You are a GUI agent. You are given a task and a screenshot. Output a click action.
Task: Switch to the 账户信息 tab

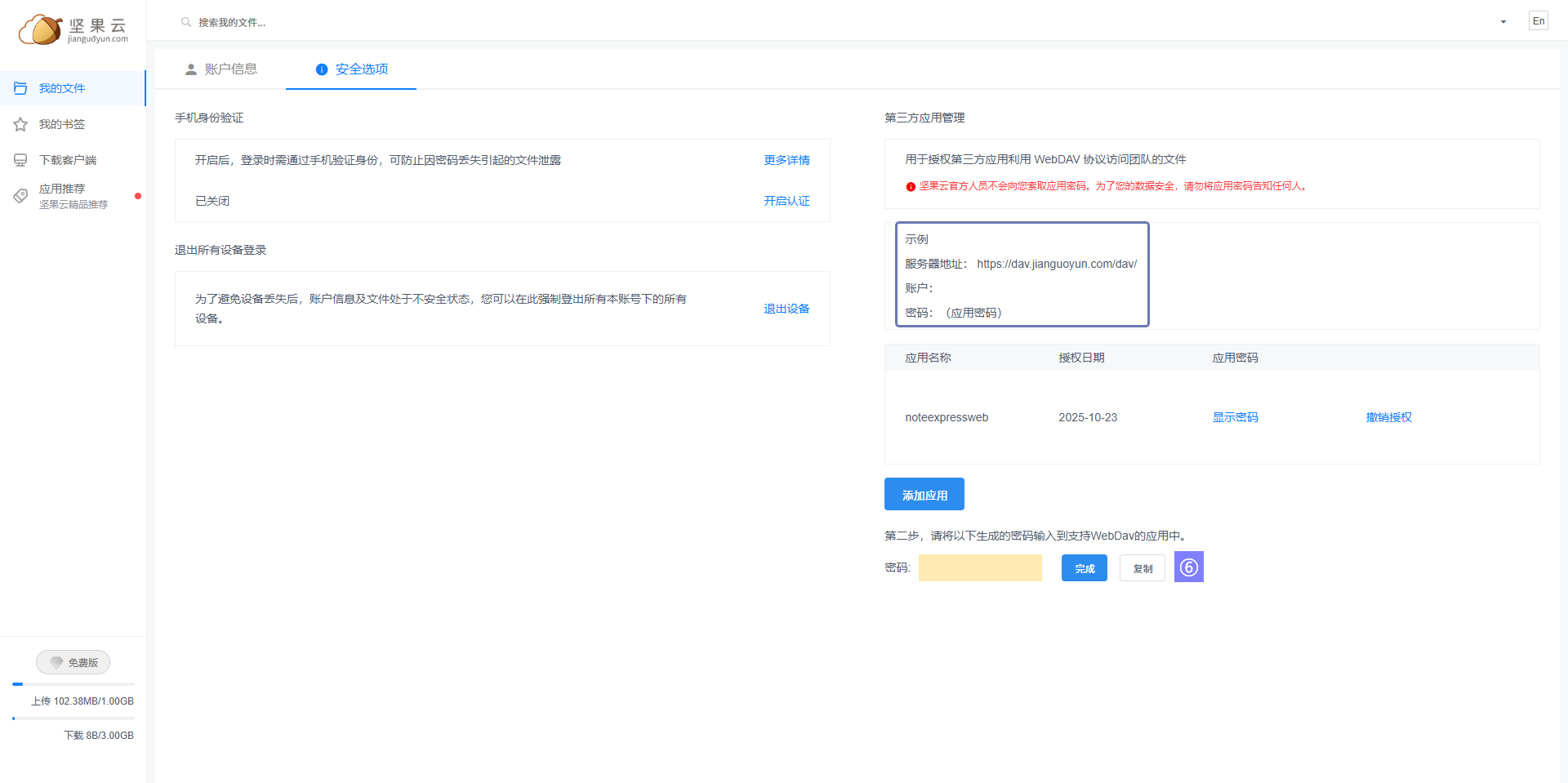pyautogui.click(x=221, y=69)
